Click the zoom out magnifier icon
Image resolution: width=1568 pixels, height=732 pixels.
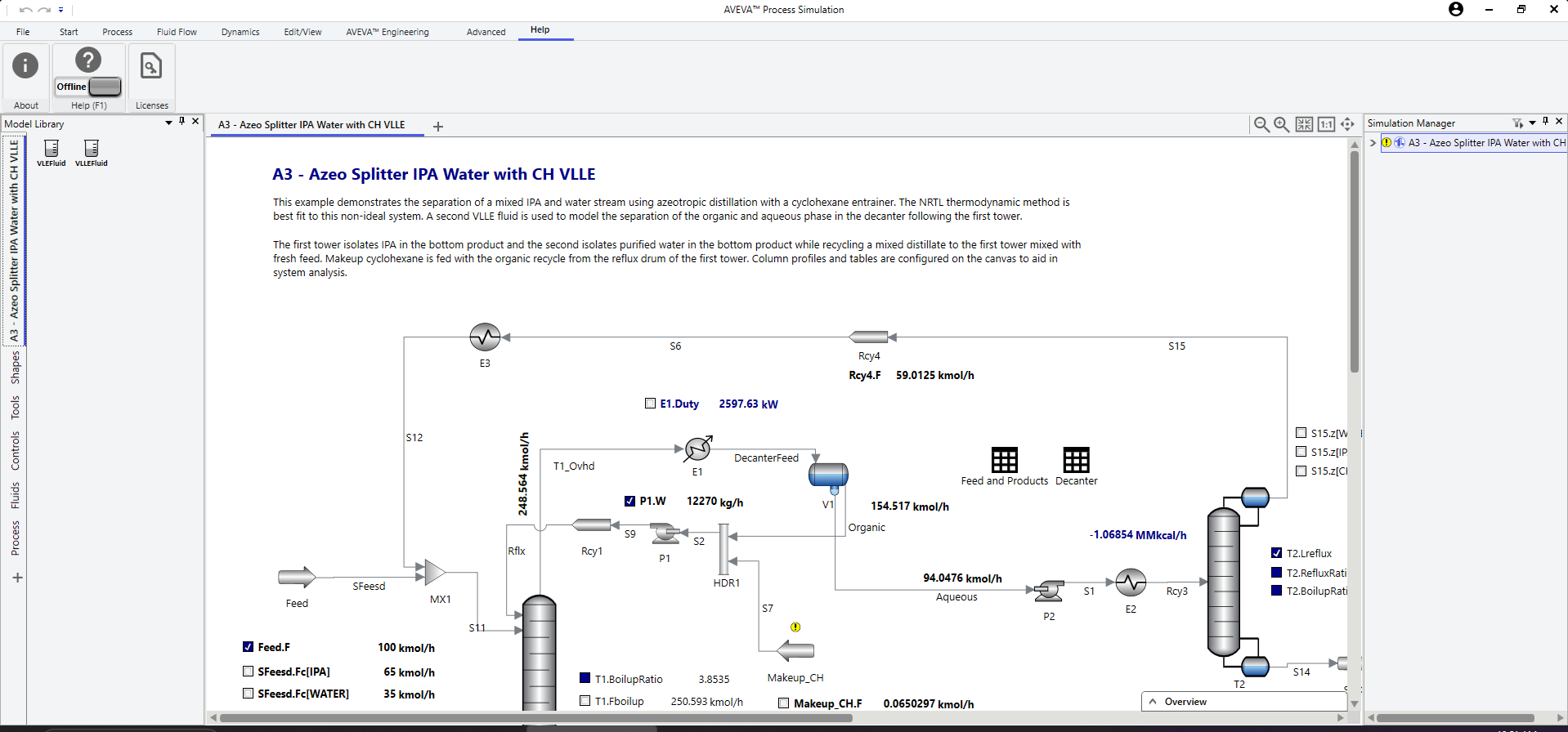click(x=1261, y=124)
